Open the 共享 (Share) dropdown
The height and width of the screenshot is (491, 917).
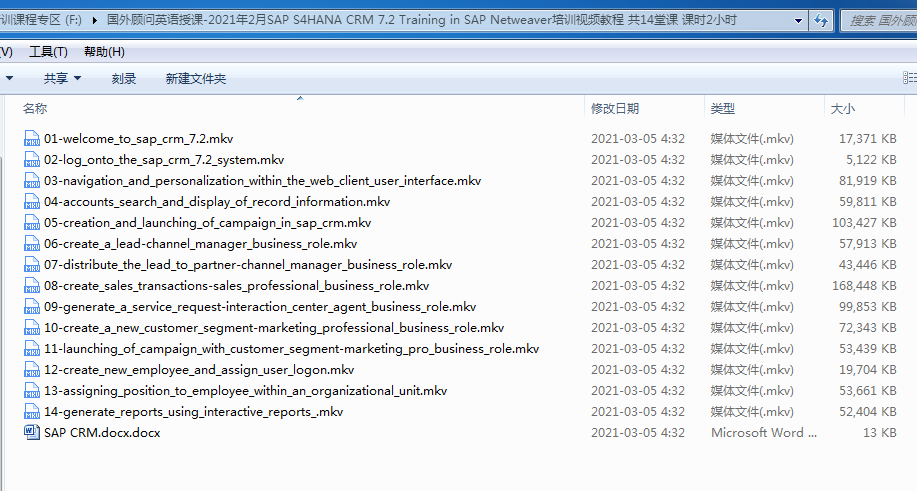pyautogui.click(x=62, y=78)
